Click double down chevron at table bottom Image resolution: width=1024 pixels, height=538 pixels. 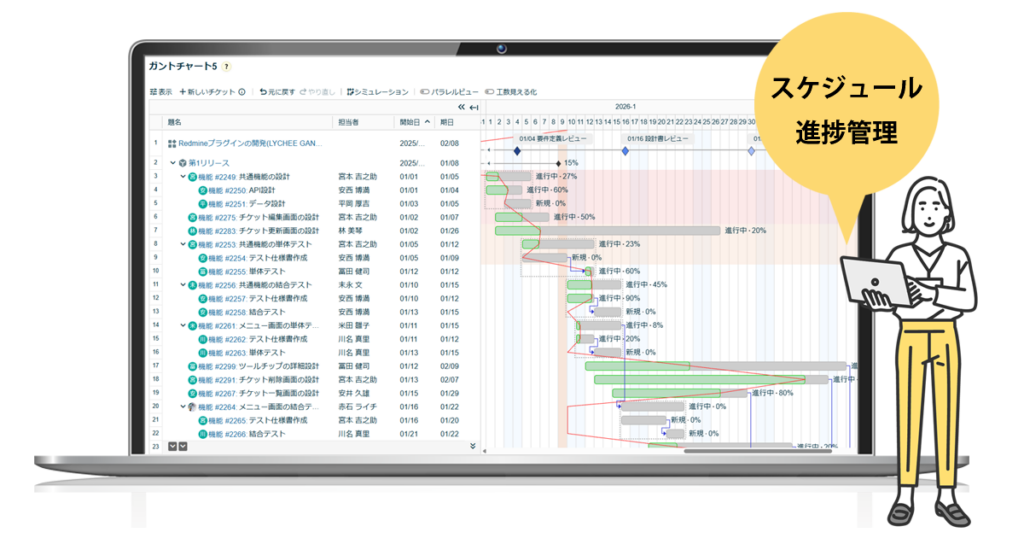(x=473, y=446)
